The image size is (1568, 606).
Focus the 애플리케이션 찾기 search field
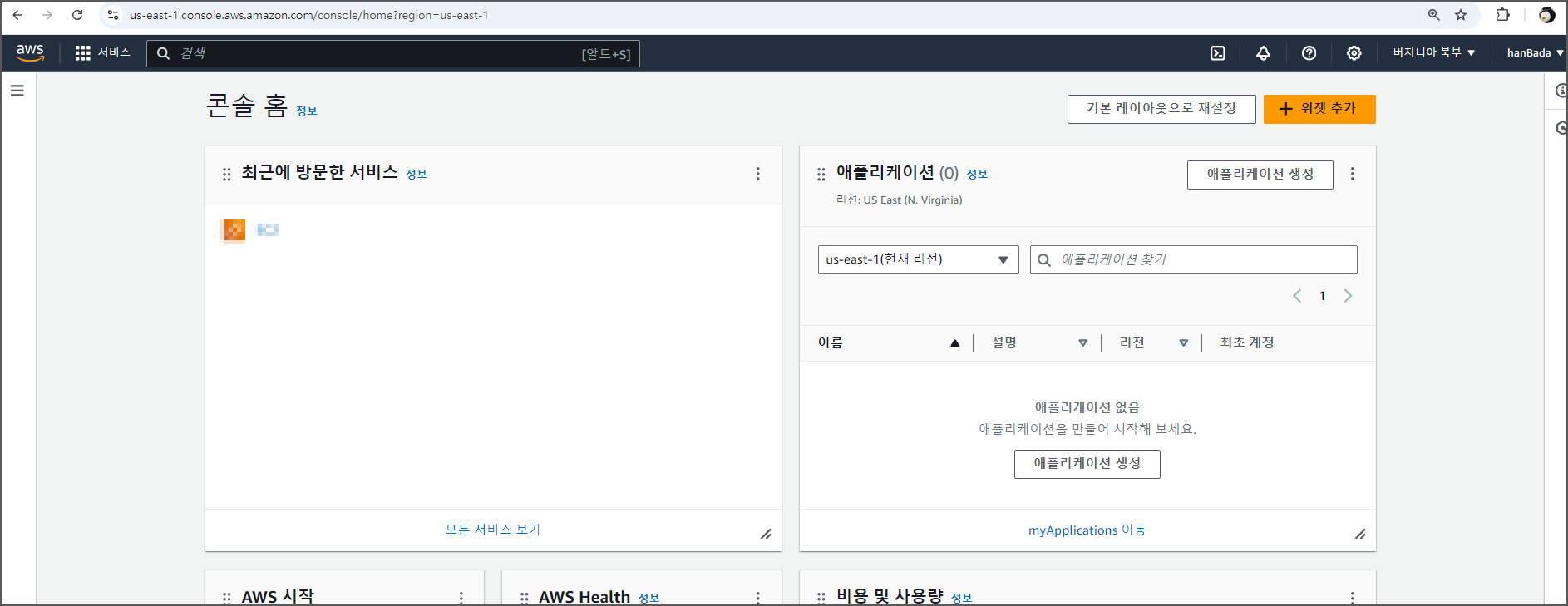(1193, 259)
